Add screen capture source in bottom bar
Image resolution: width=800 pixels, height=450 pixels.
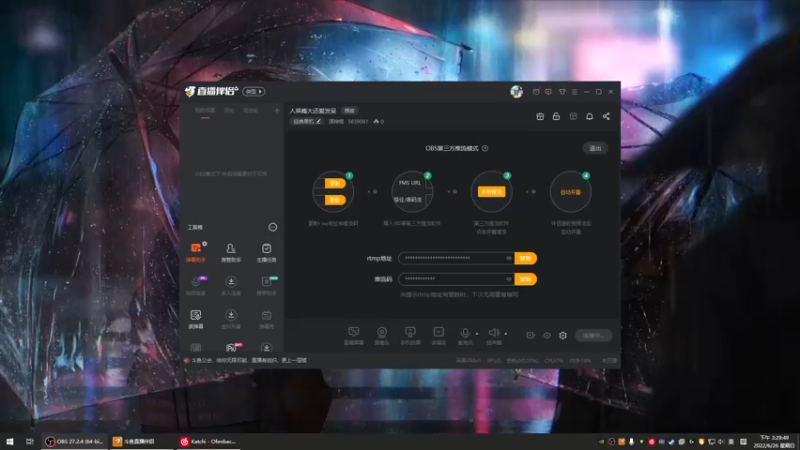pyautogui.click(x=354, y=335)
